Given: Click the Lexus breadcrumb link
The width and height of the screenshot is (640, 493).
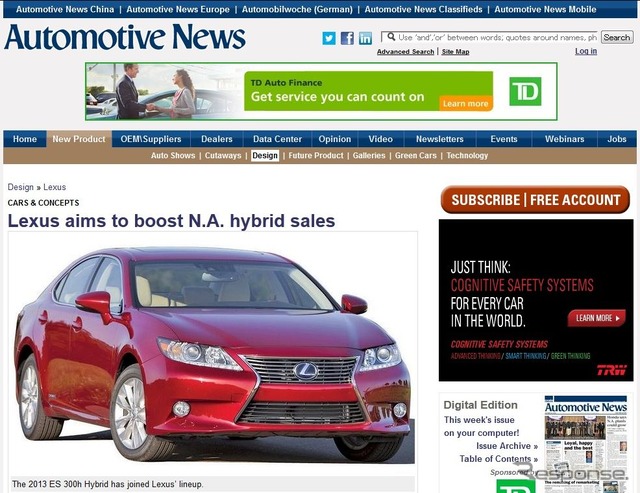Looking at the screenshot, I should pyautogui.click(x=55, y=187).
